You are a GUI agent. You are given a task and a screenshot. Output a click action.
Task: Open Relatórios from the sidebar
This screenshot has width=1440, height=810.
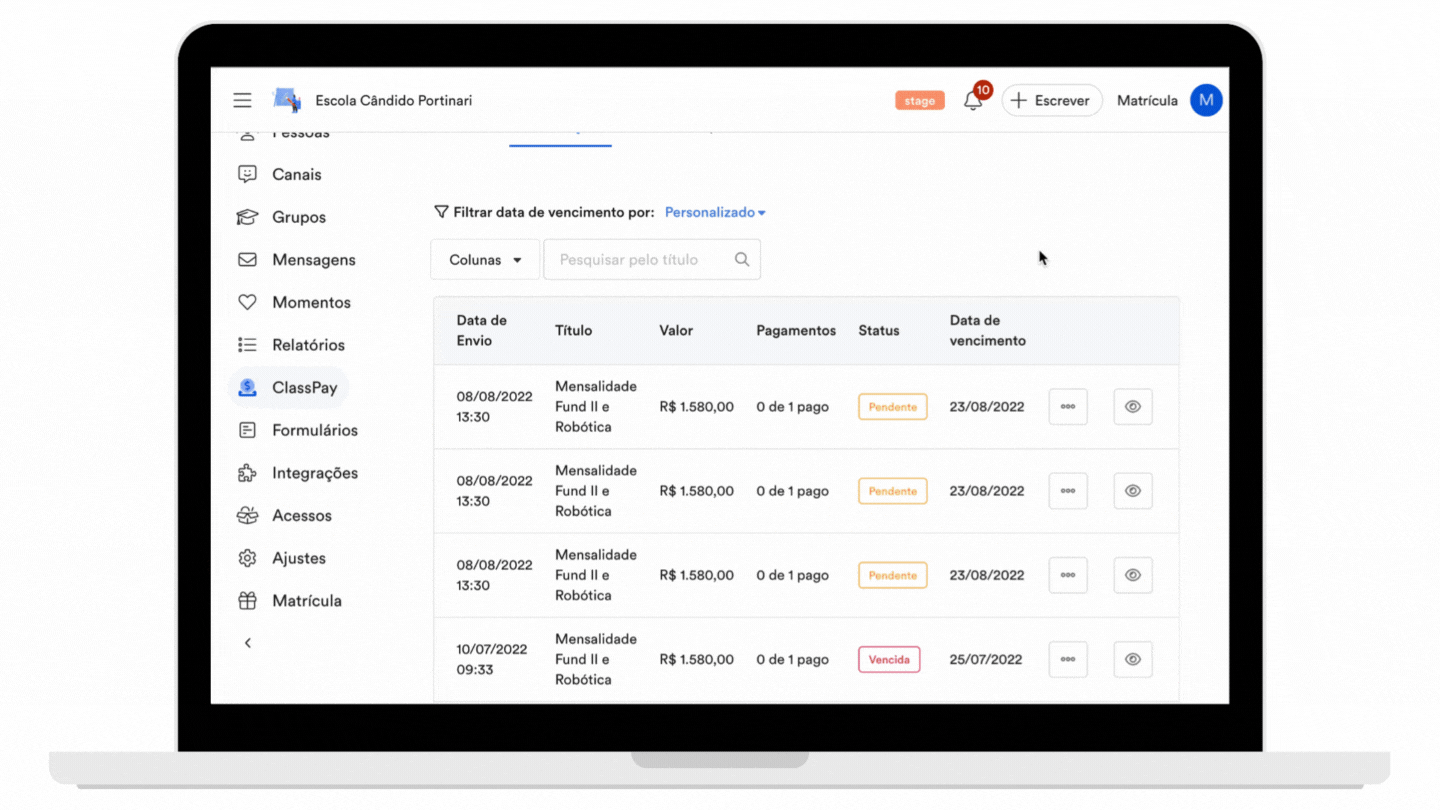[x=291, y=345]
